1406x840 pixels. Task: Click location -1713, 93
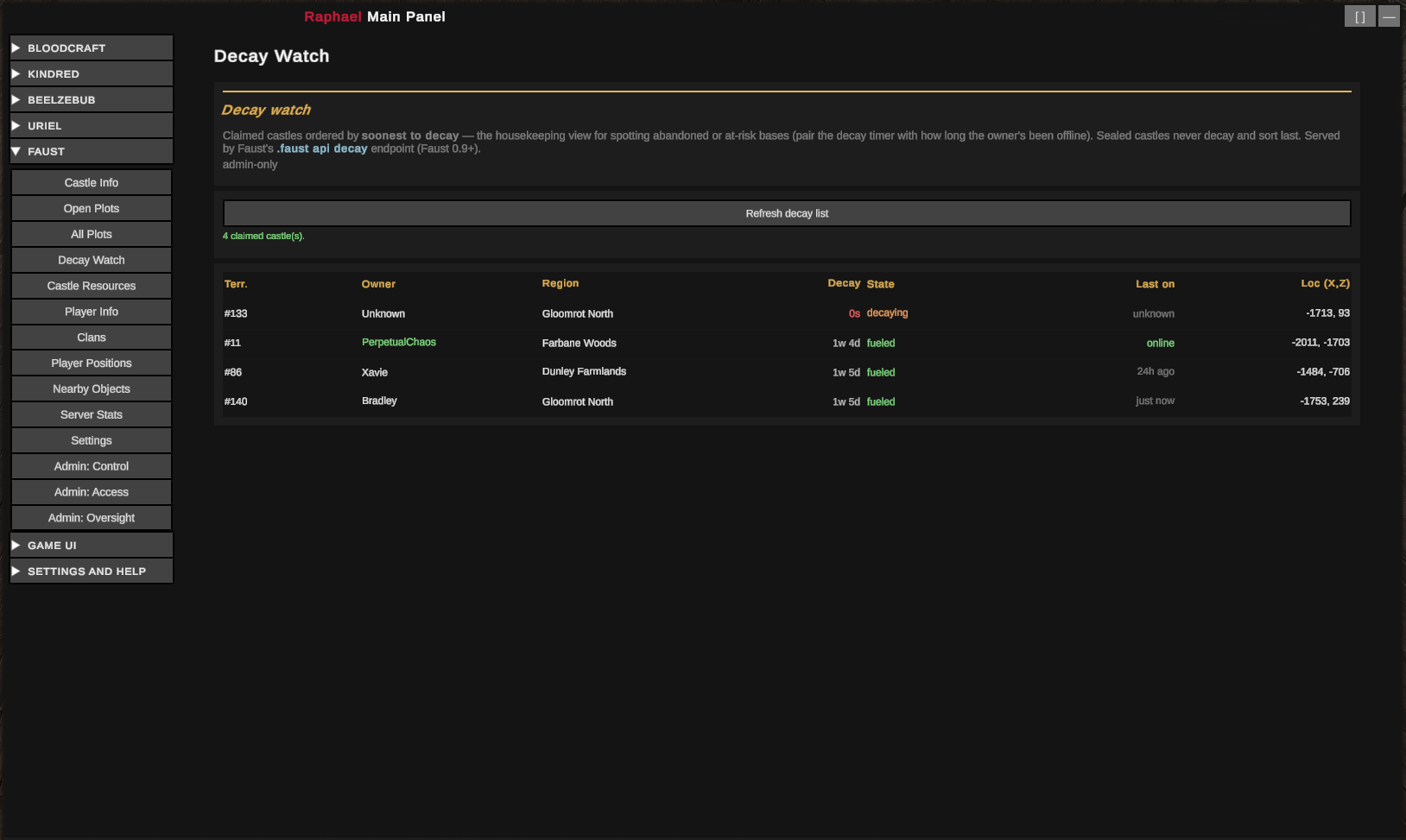pyautogui.click(x=1327, y=313)
